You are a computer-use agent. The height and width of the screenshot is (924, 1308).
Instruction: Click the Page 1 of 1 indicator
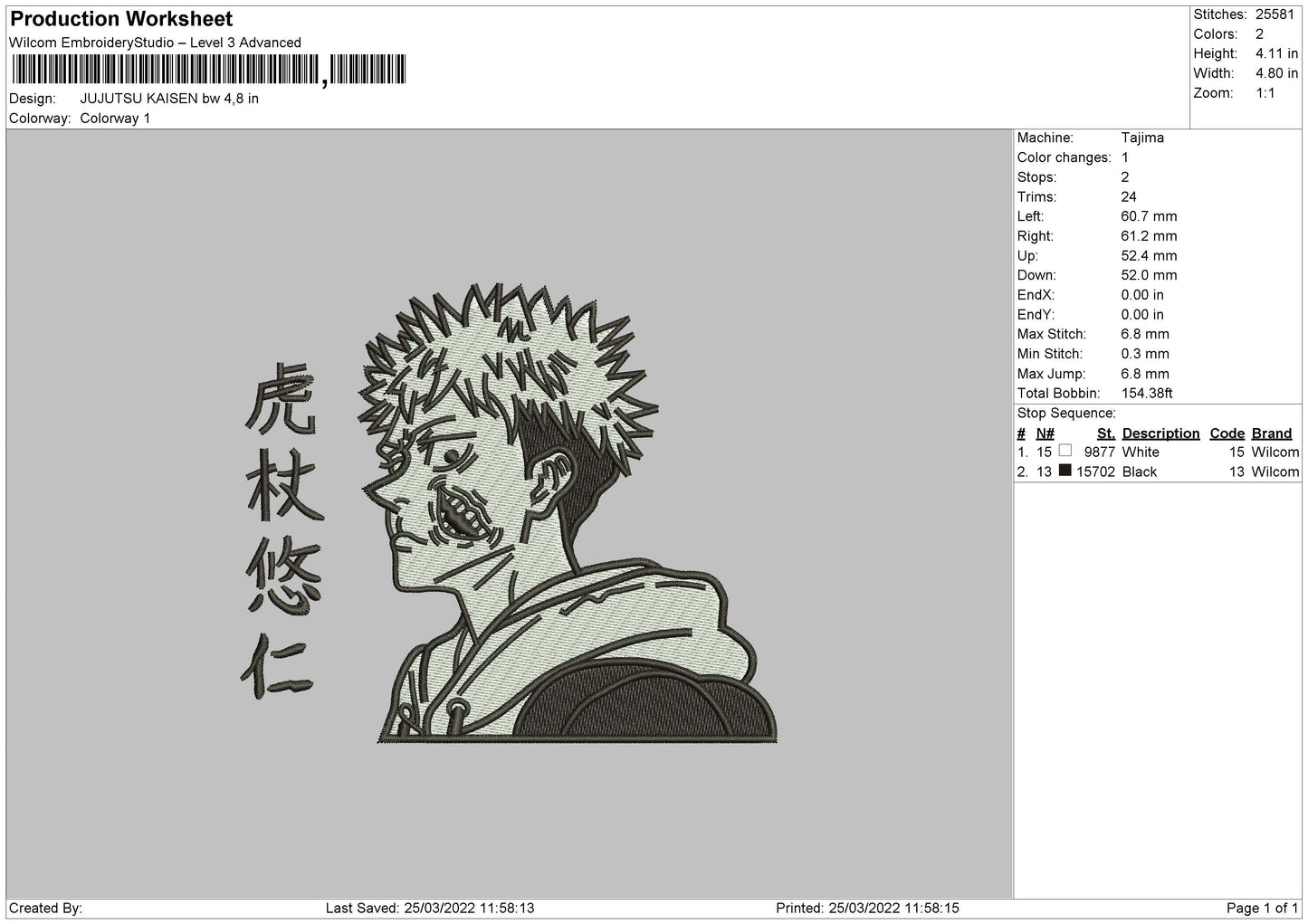1262,908
